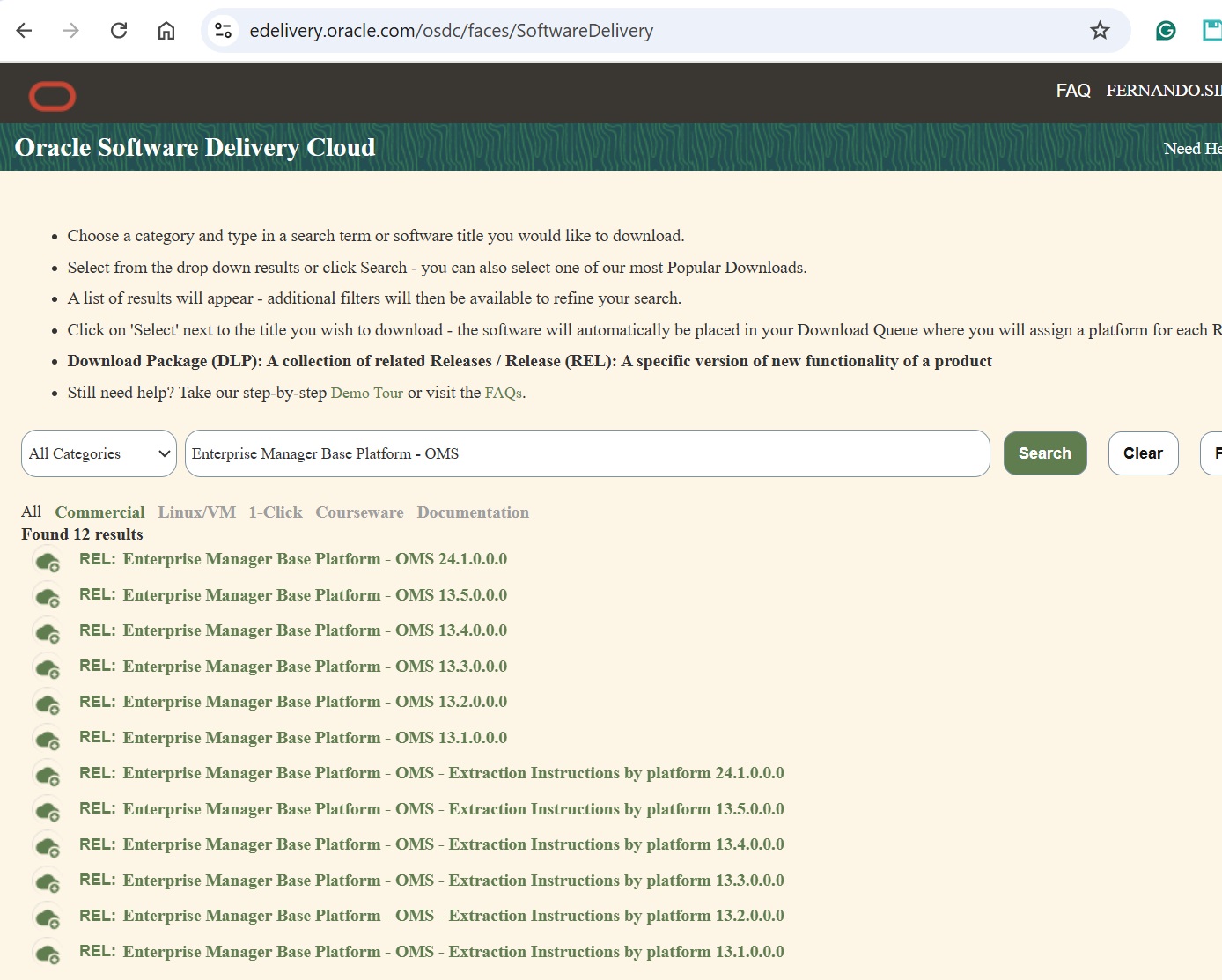Add OMS 13.3.0.0.0 release via cloud icon

(x=48, y=667)
